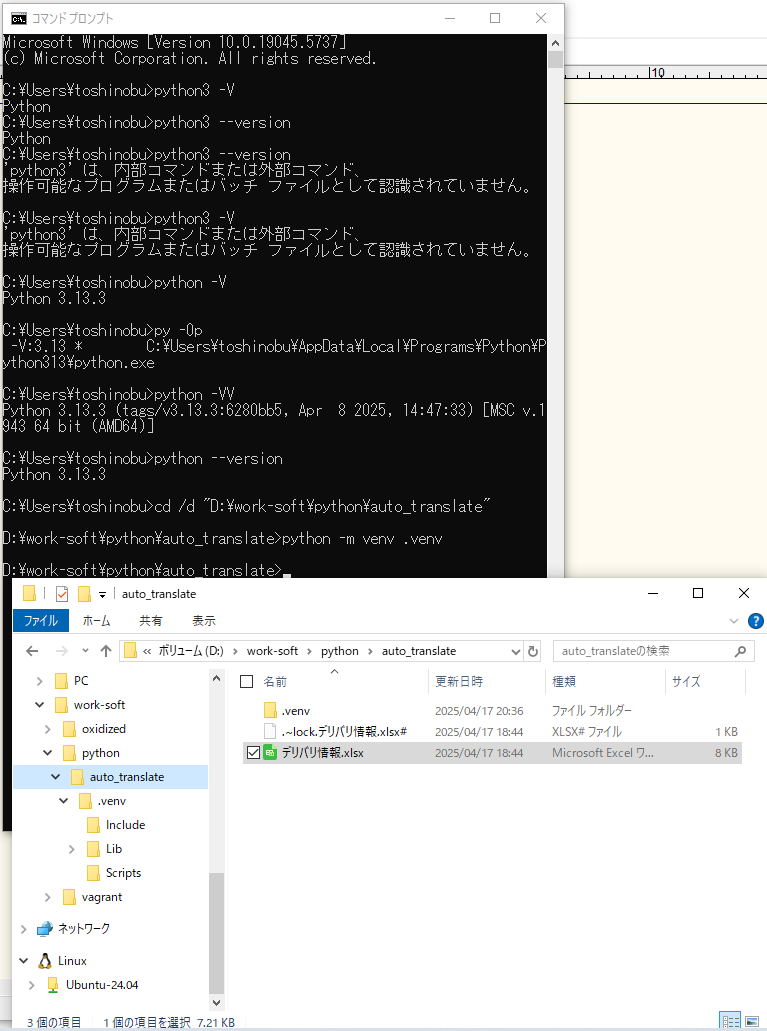Open the address bar history dropdown

516,652
